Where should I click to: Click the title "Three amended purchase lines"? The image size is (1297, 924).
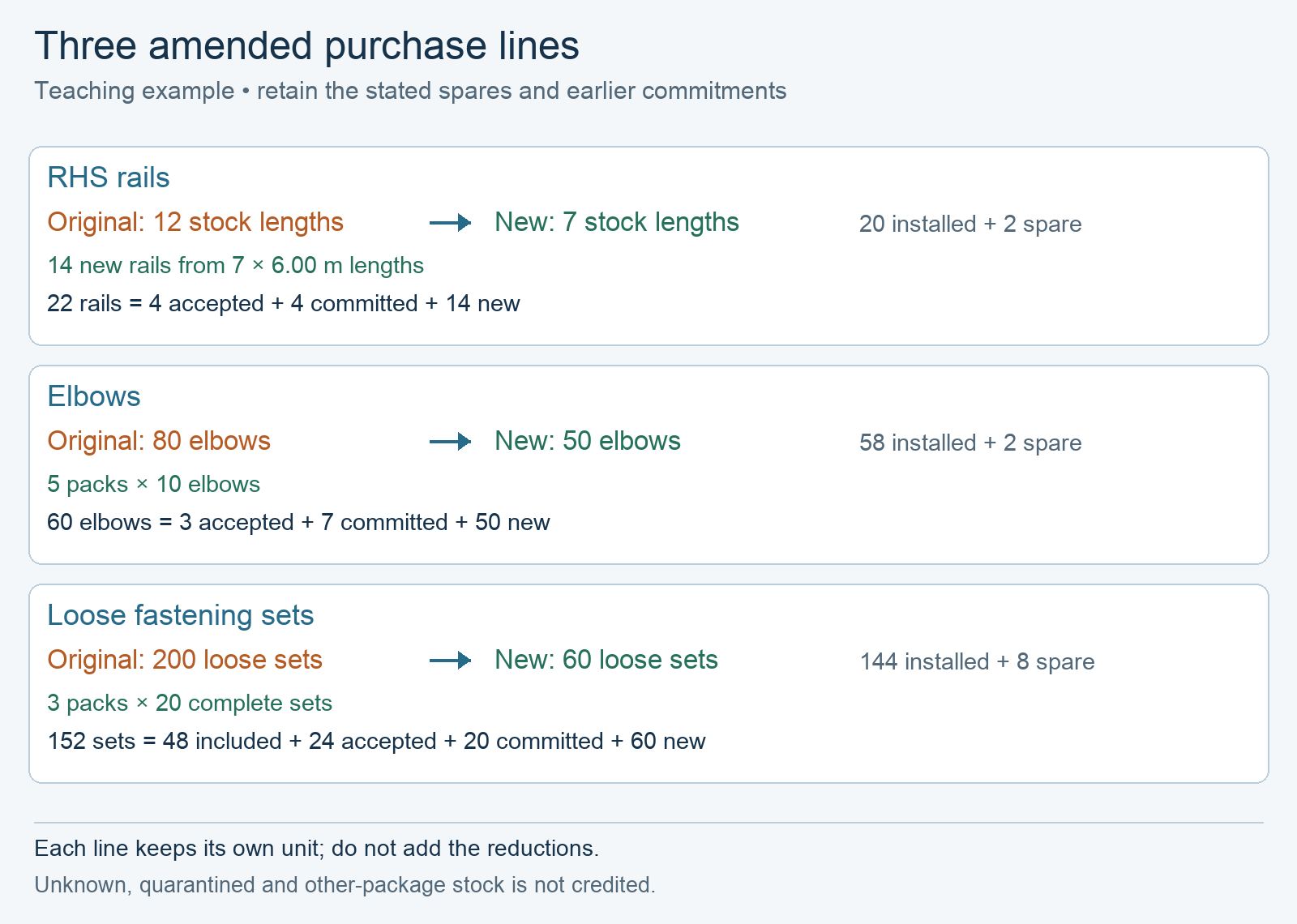click(x=306, y=46)
